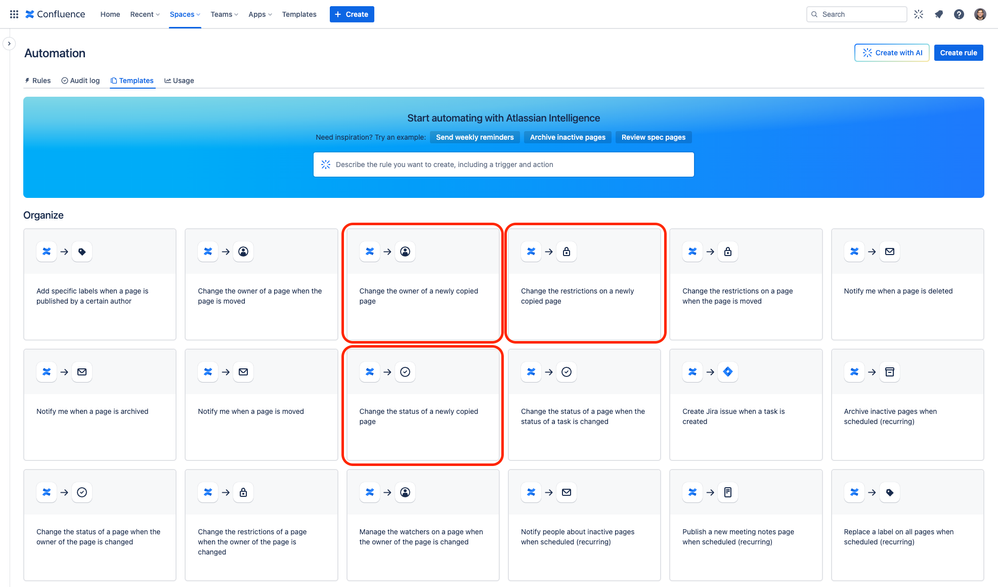
Task: Open 'Archive inactive pages when scheduled (recurring)' text
Action: pyautogui.click(x=890, y=416)
